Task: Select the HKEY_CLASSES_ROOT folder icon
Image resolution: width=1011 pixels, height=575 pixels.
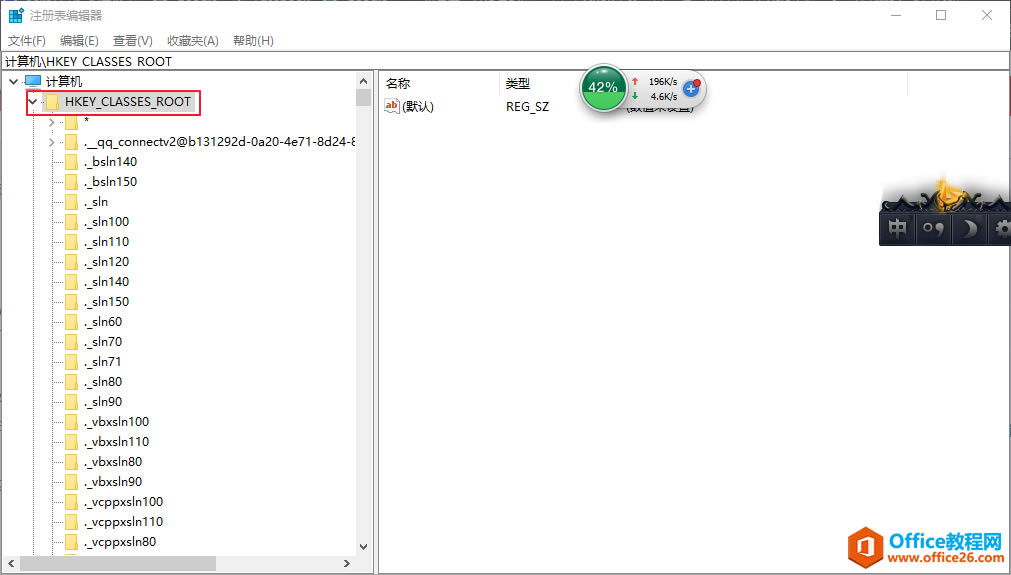Action: pos(52,102)
